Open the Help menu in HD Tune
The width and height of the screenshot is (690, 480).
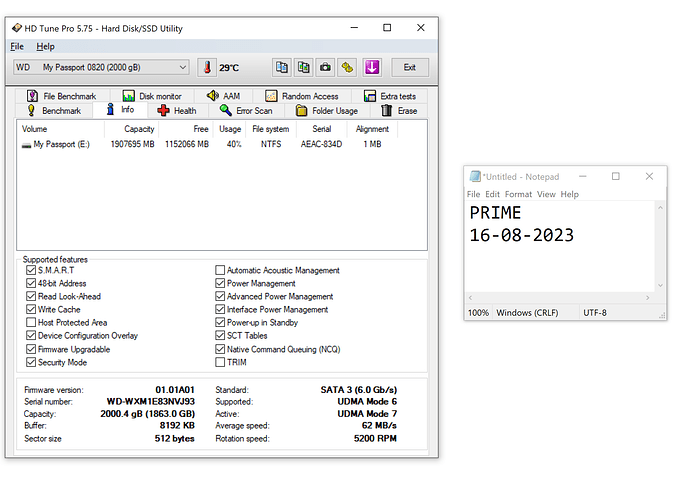click(45, 46)
